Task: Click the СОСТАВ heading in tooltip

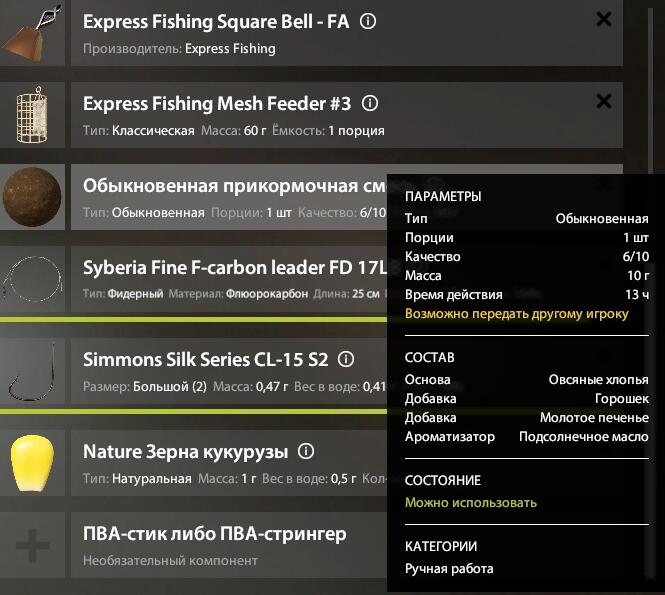Action: click(x=430, y=358)
